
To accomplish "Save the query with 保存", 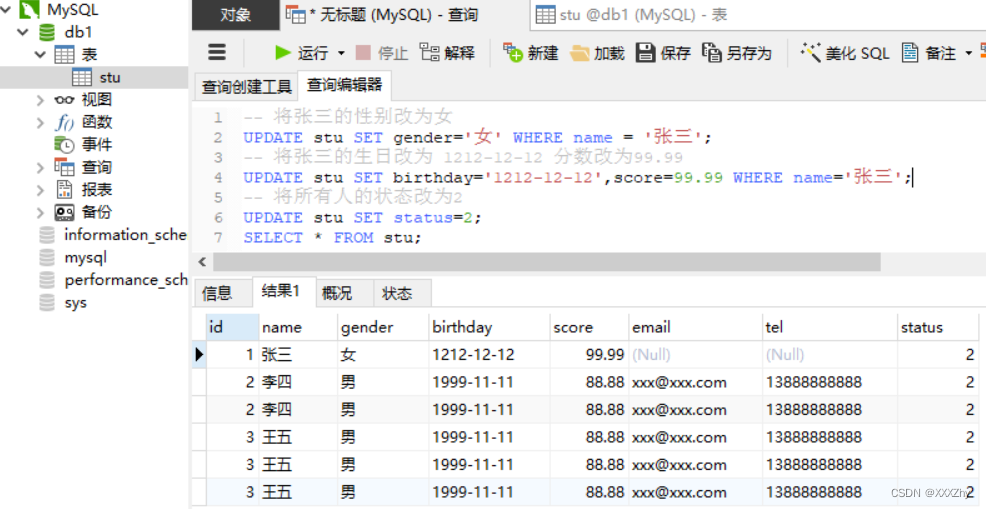I will tap(663, 53).
